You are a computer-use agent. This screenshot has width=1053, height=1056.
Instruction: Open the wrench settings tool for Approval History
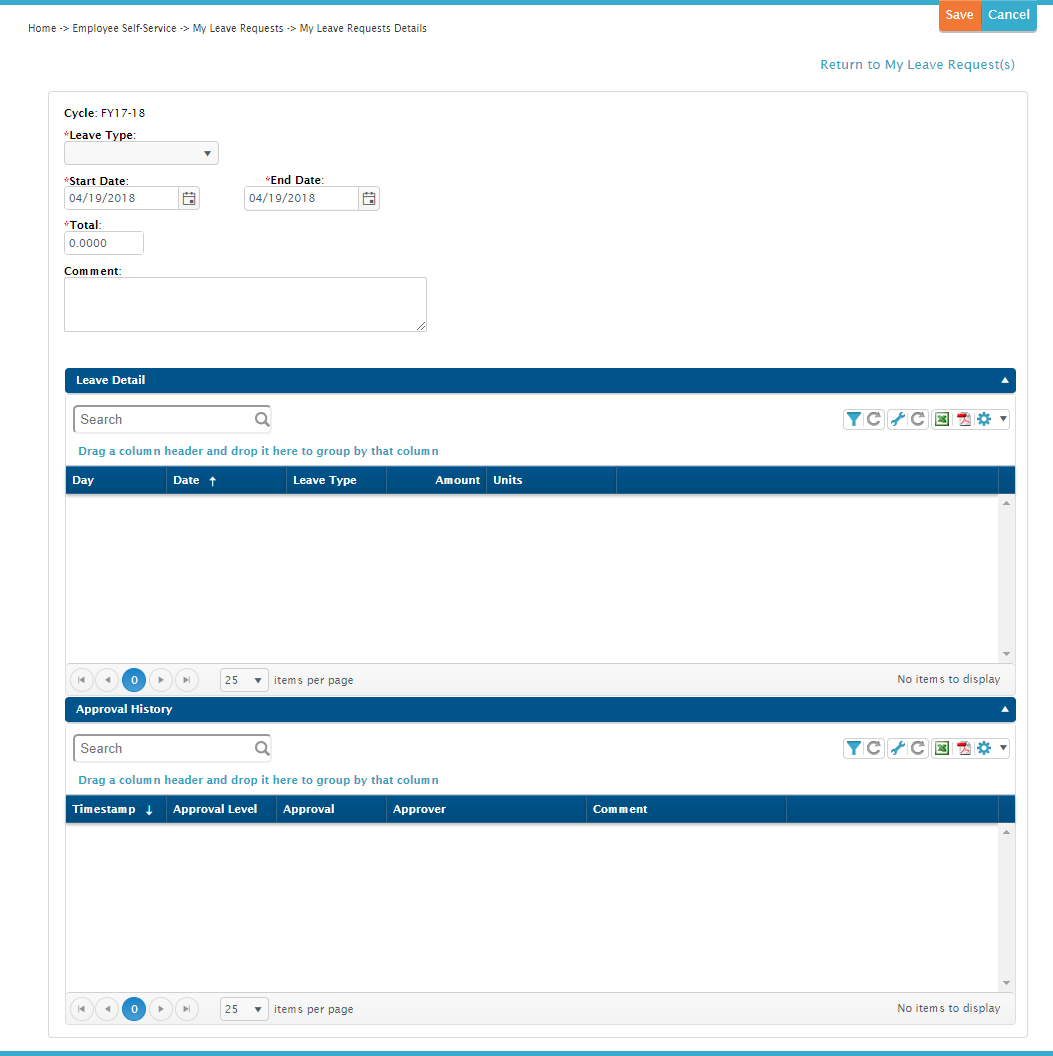[x=897, y=748]
